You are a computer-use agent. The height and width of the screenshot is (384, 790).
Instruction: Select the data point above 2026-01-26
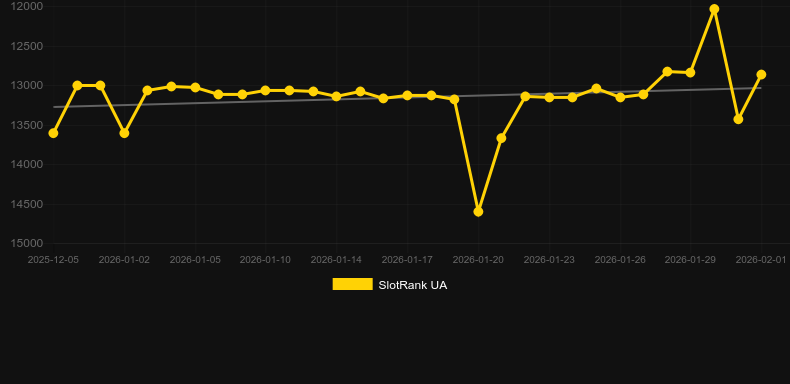click(x=620, y=97)
